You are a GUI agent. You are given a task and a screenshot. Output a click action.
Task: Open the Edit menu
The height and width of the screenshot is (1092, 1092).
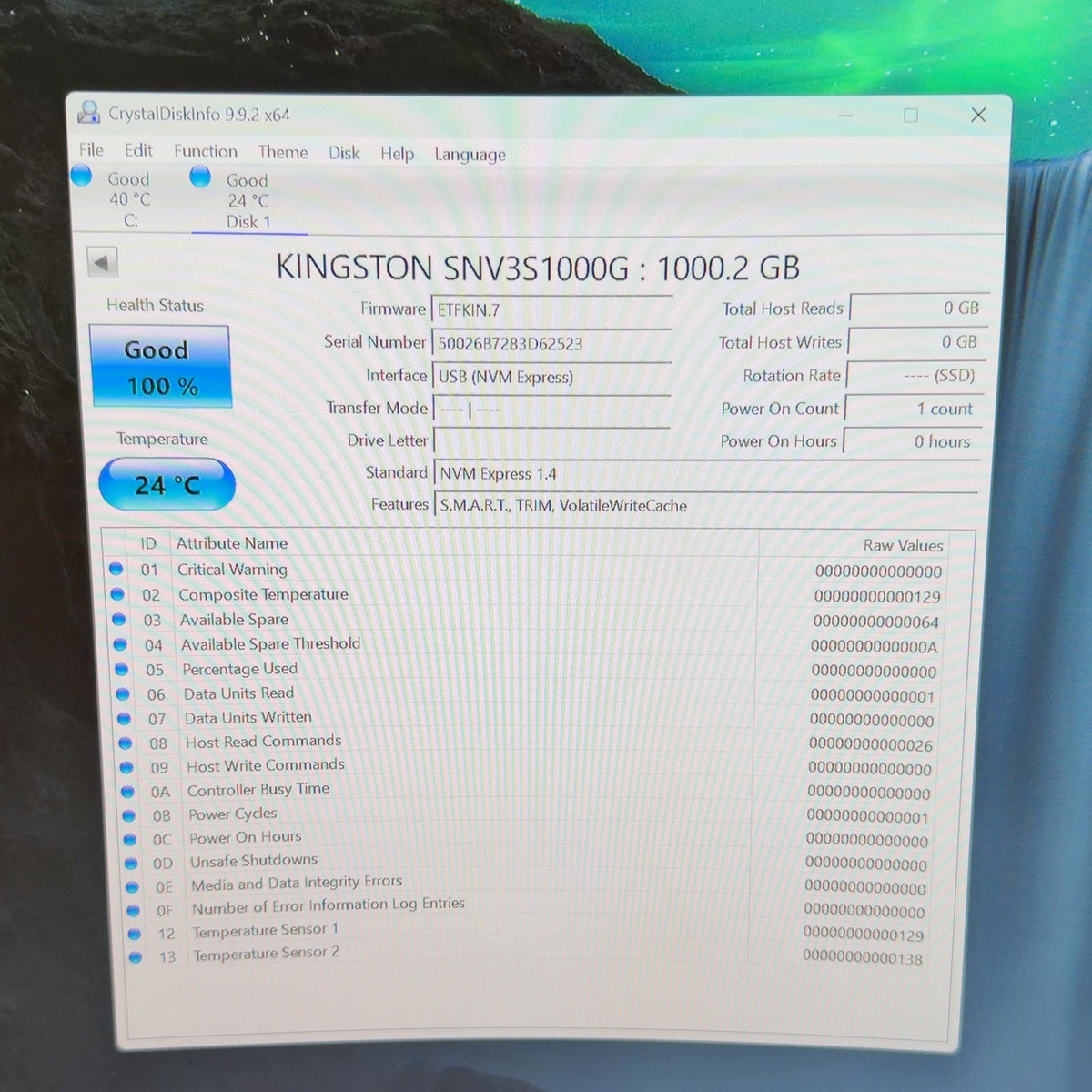(x=138, y=151)
